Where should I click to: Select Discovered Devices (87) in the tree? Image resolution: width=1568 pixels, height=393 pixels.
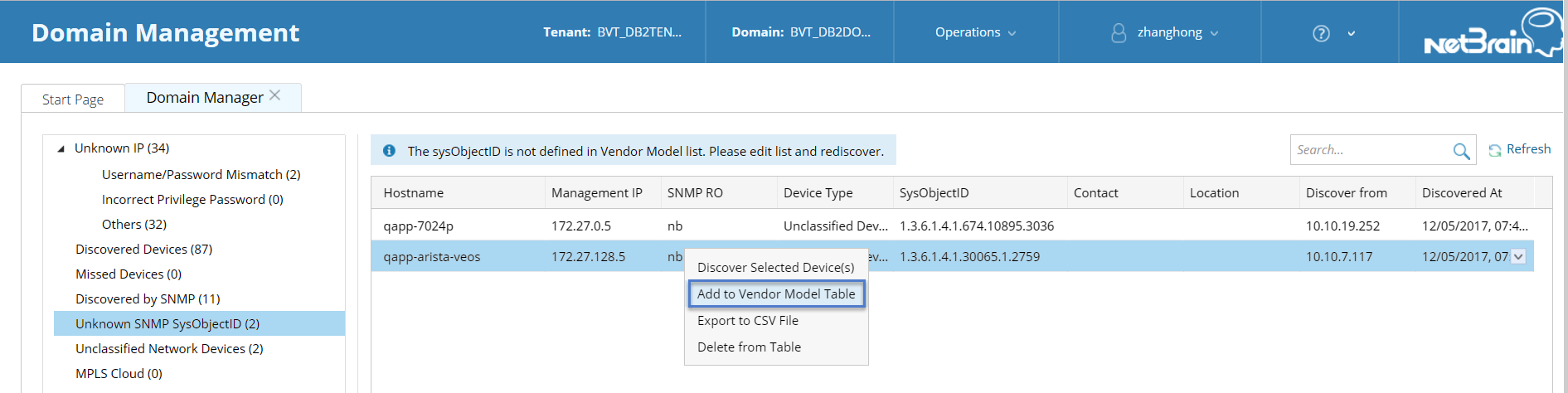[x=143, y=250]
